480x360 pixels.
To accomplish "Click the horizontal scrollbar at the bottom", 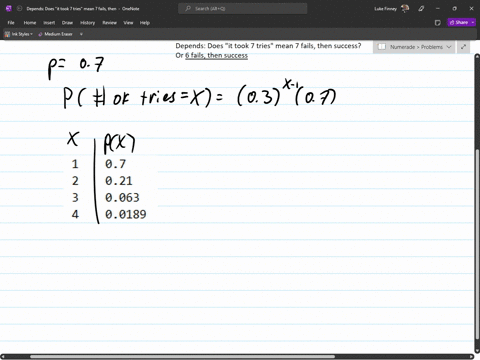I will coord(183,357).
